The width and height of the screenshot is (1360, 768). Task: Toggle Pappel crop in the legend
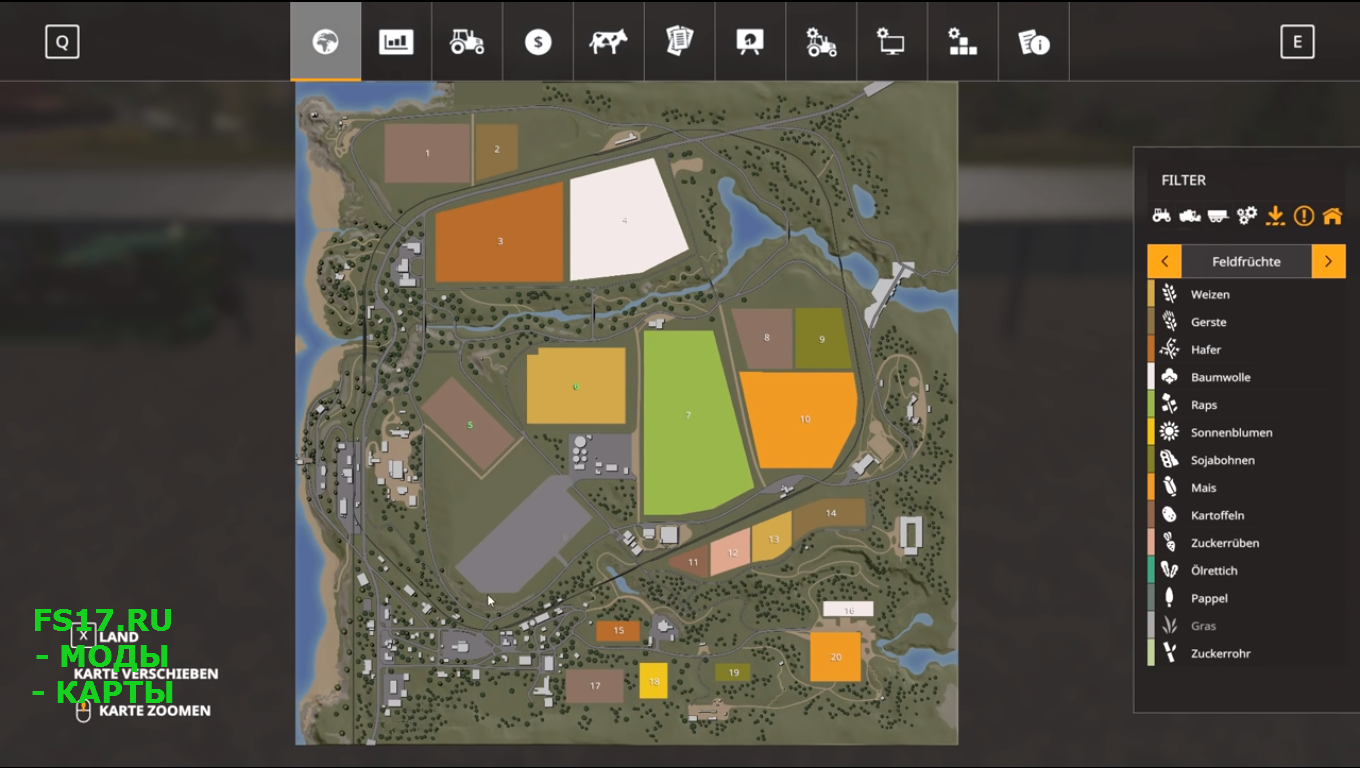(1245, 598)
